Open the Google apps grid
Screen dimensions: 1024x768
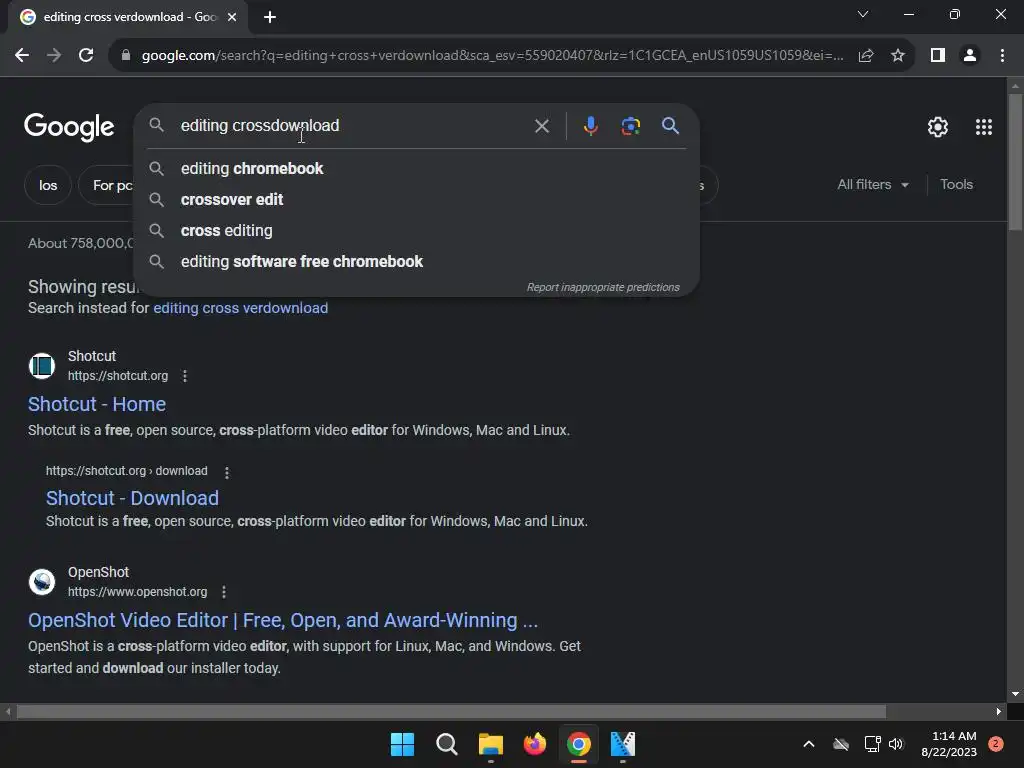point(984,127)
